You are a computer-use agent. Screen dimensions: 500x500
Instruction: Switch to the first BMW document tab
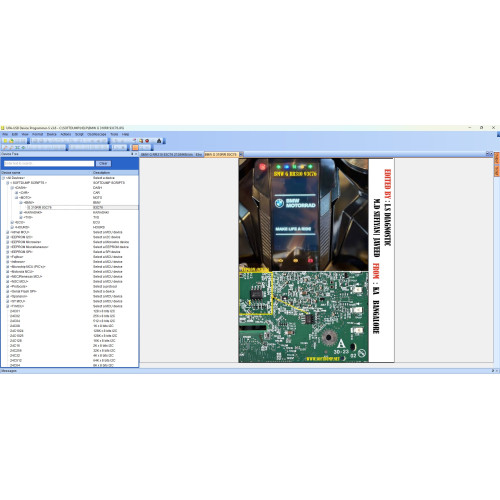coord(167,154)
